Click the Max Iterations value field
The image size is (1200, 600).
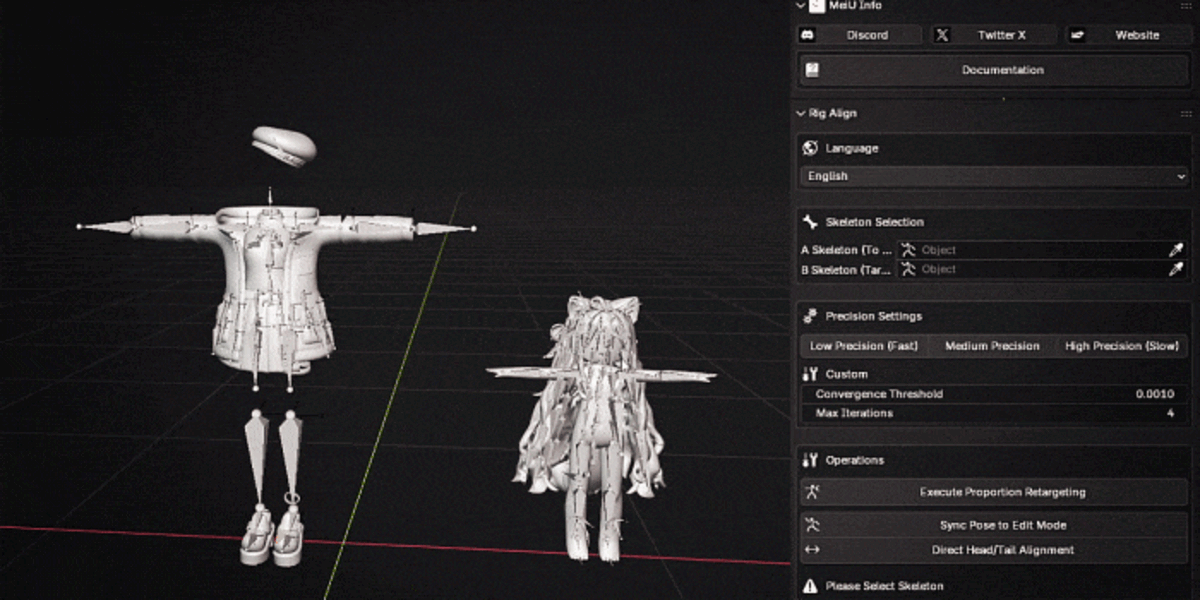(994, 413)
